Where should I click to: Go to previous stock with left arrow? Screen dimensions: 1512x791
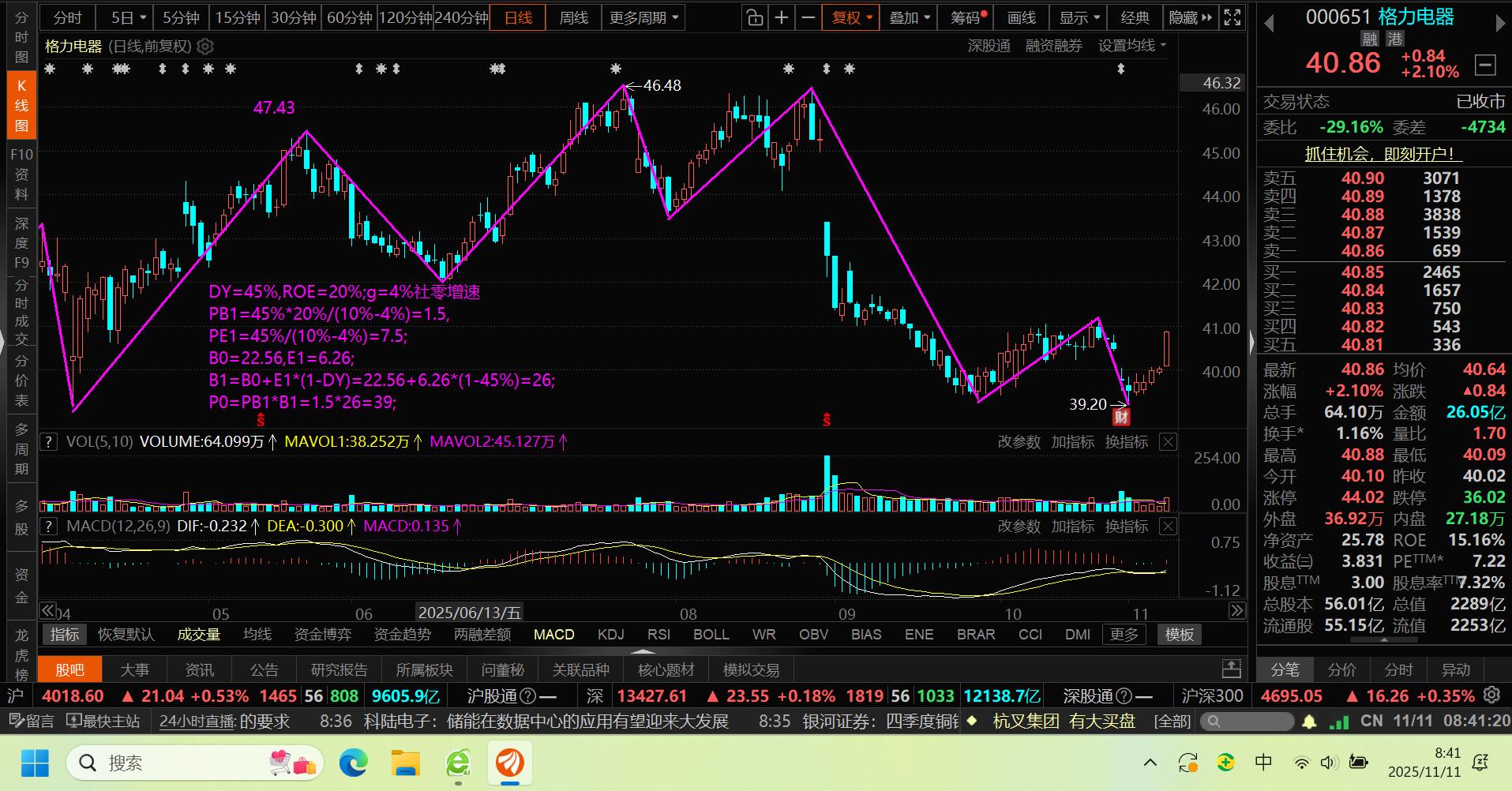point(1269,24)
